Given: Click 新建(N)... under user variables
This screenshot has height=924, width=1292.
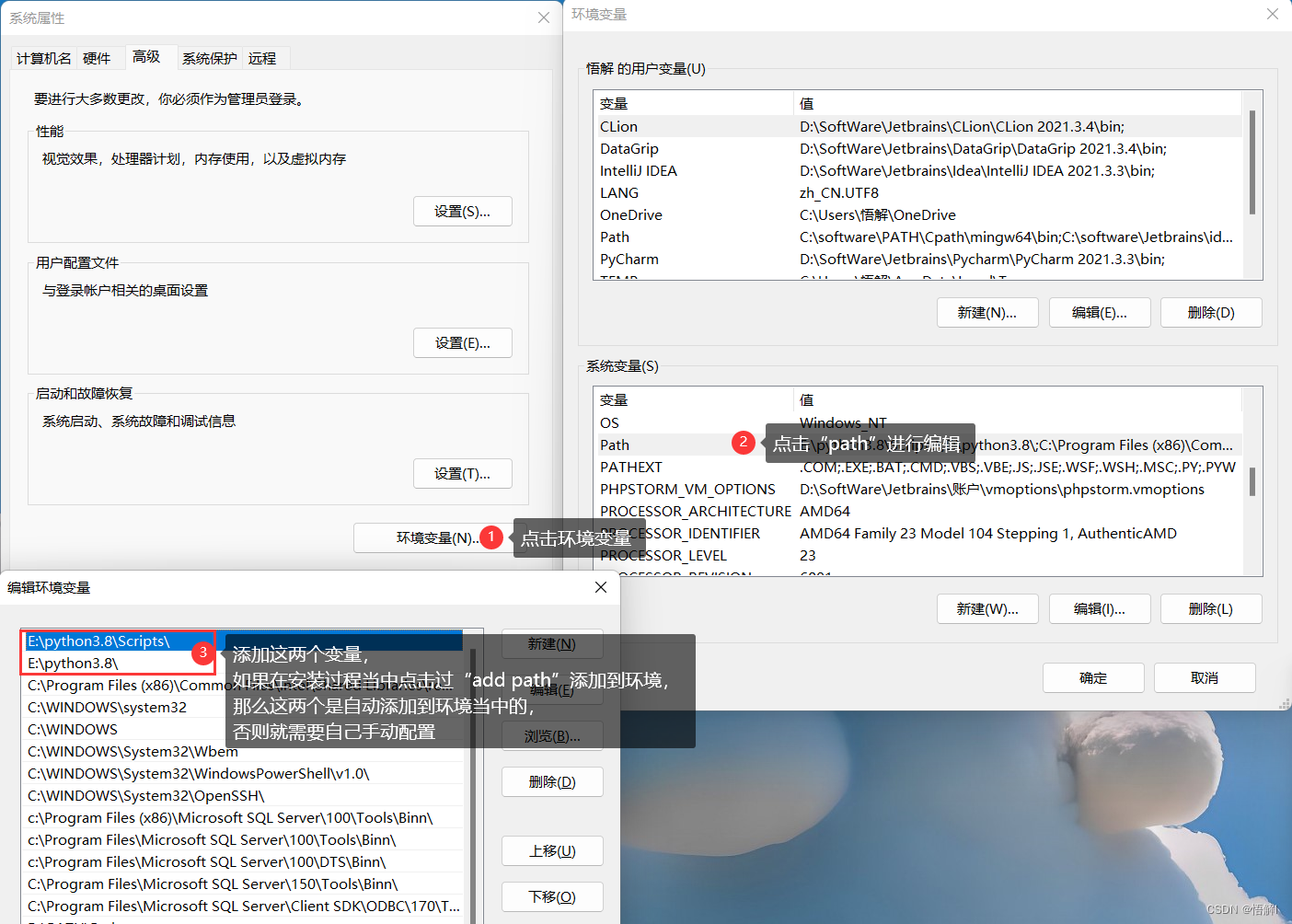Looking at the screenshot, I should coord(987,313).
